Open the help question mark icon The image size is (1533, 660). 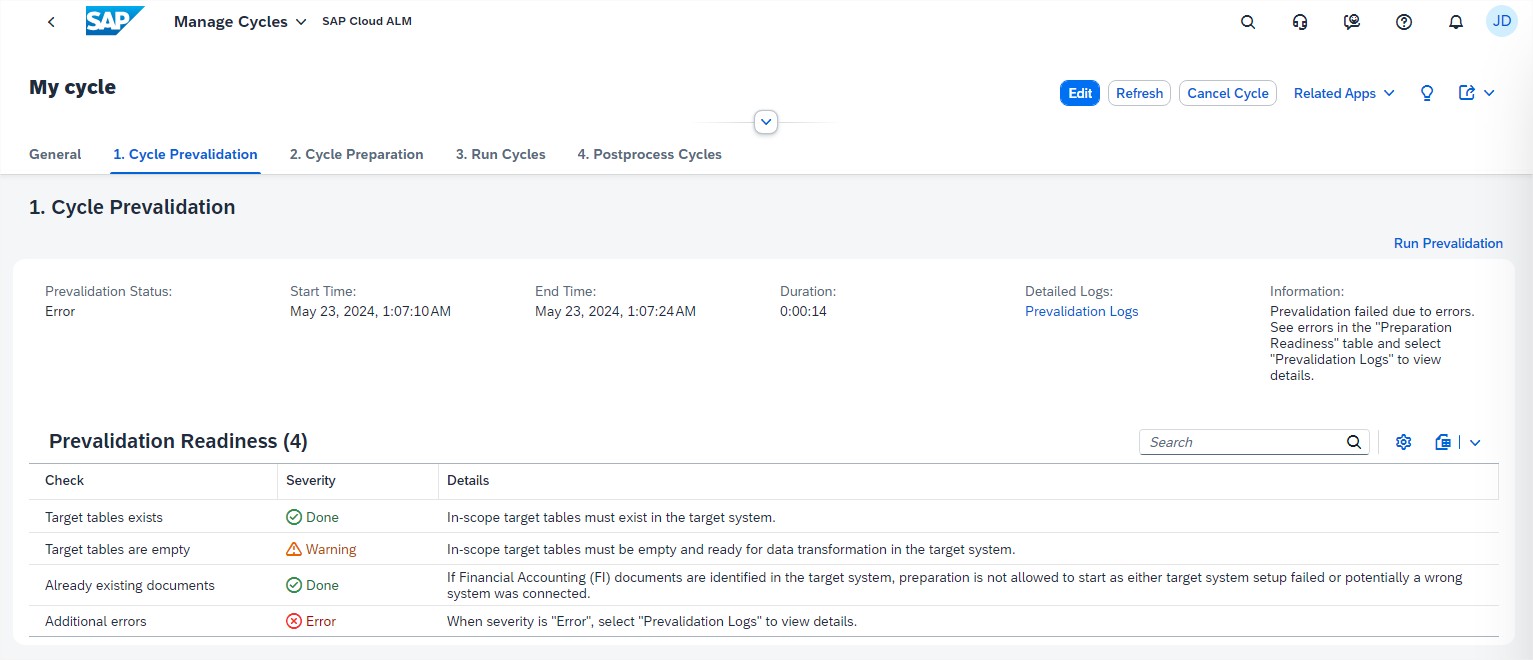pyautogui.click(x=1404, y=22)
